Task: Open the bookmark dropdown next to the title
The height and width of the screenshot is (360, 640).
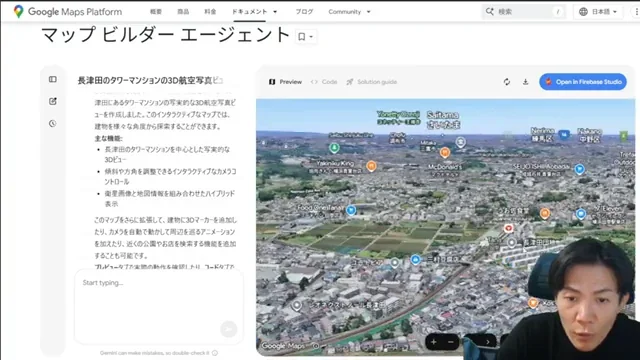Action: point(305,37)
